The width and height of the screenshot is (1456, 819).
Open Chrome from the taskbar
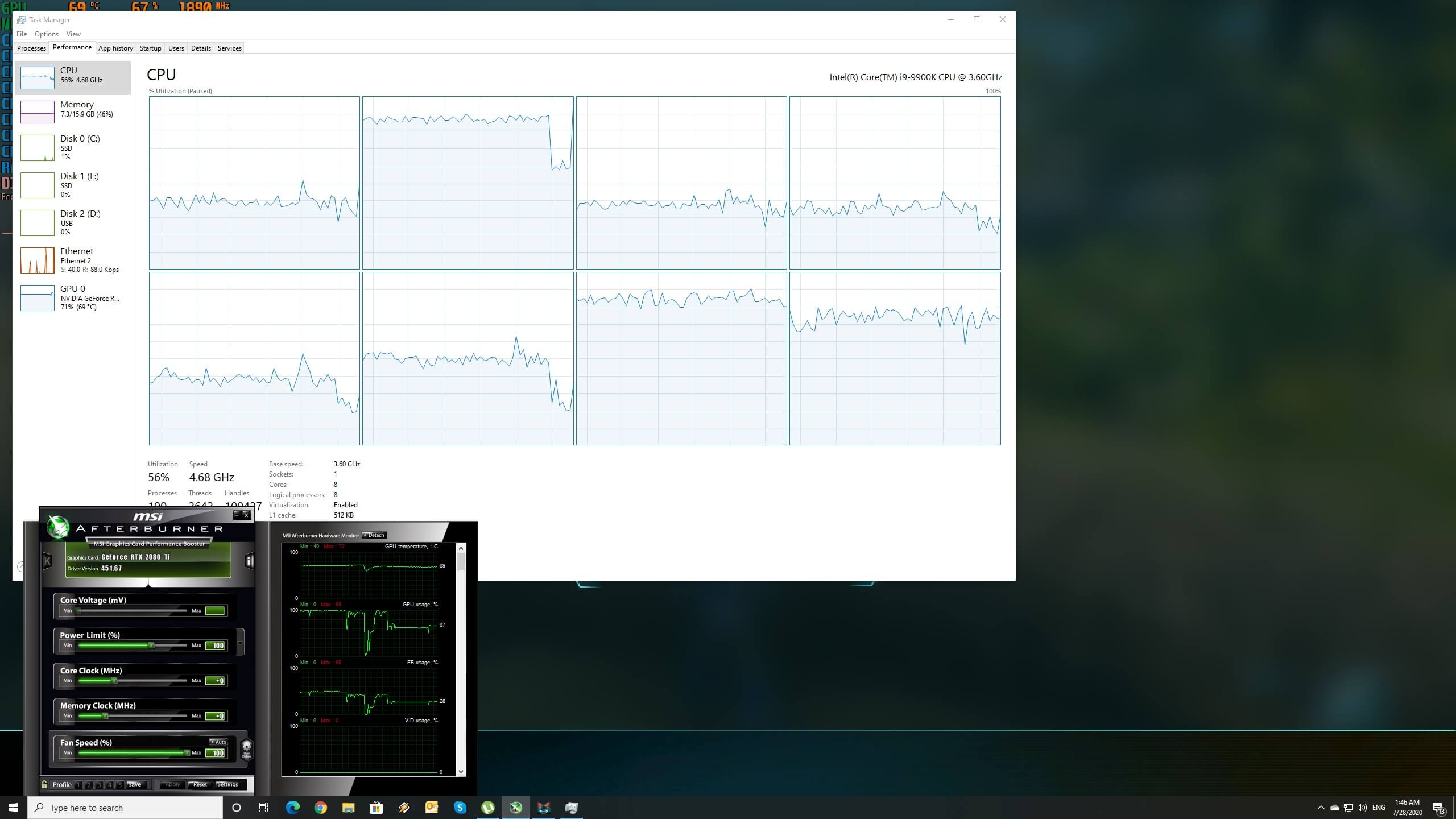click(x=321, y=808)
